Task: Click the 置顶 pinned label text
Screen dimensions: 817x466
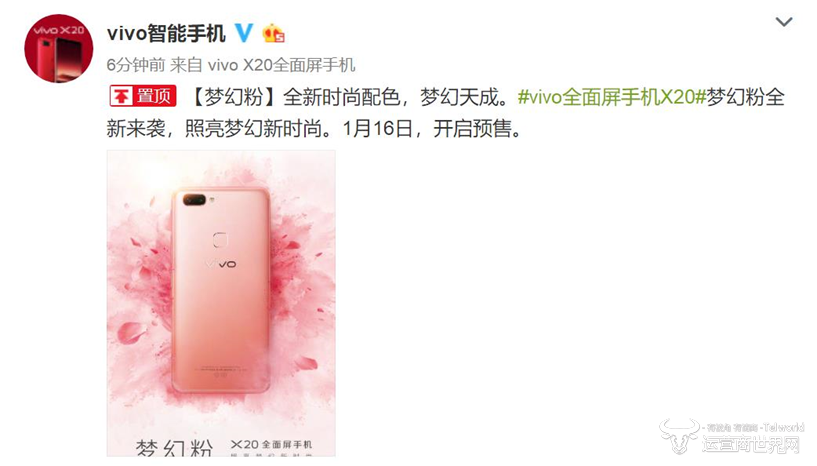Action: click(154, 96)
